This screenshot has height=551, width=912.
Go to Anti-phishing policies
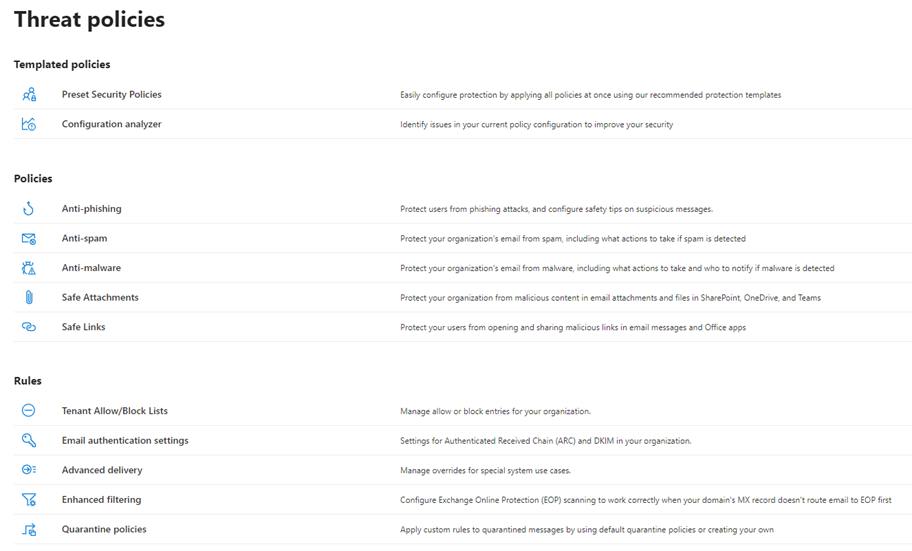tap(91, 208)
